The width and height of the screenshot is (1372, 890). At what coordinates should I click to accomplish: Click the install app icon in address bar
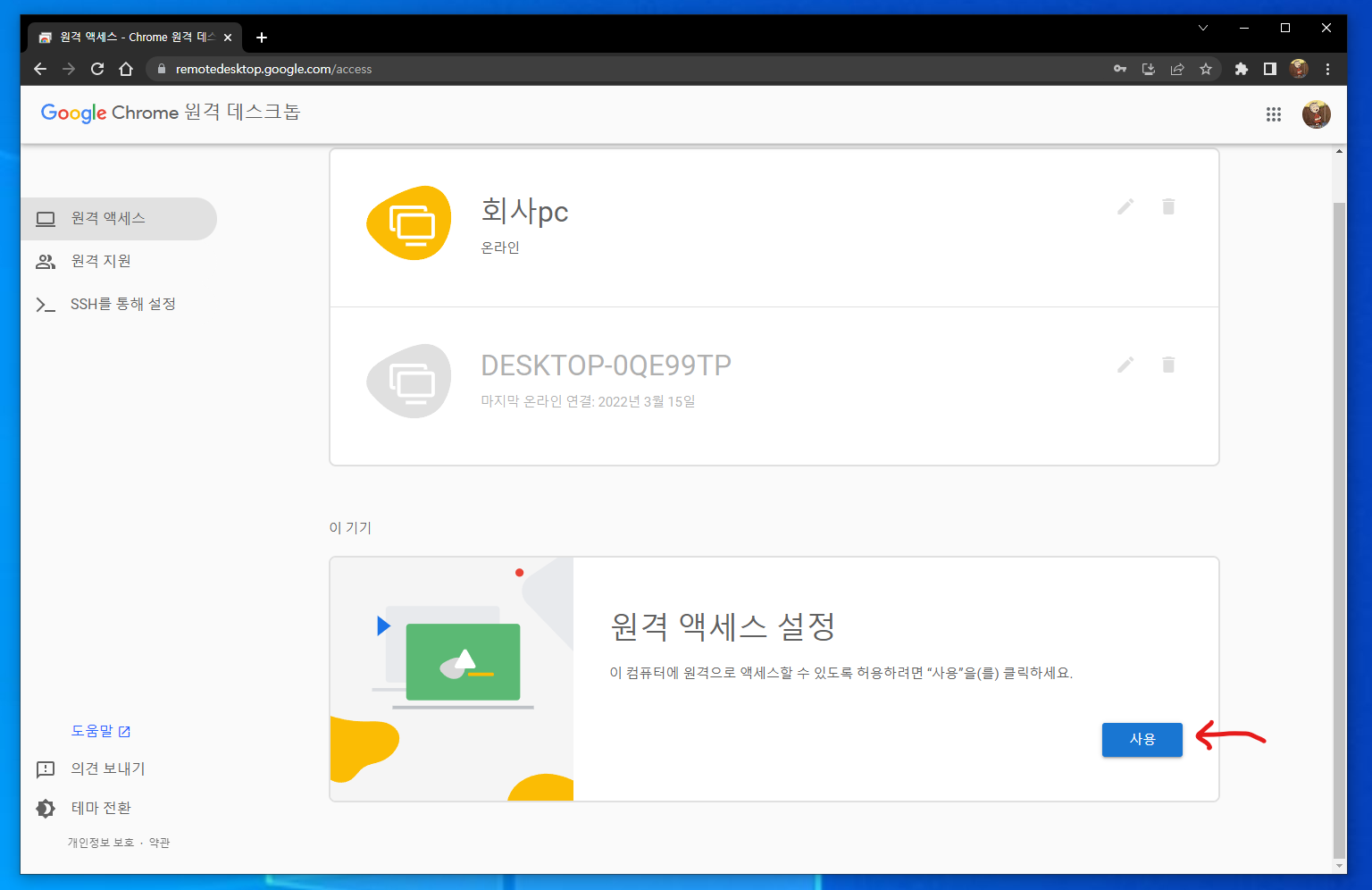coord(1149,69)
